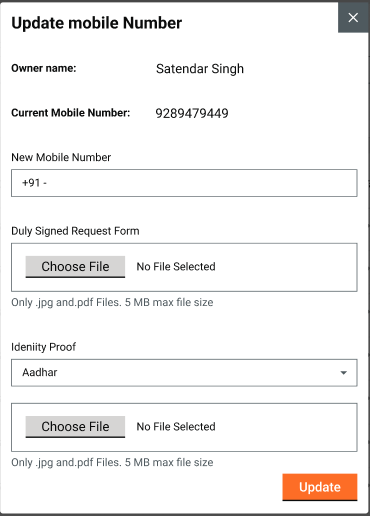Click the Update mobile Number heading
Viewport: 370px width, 516px height.
coord(97,23)
